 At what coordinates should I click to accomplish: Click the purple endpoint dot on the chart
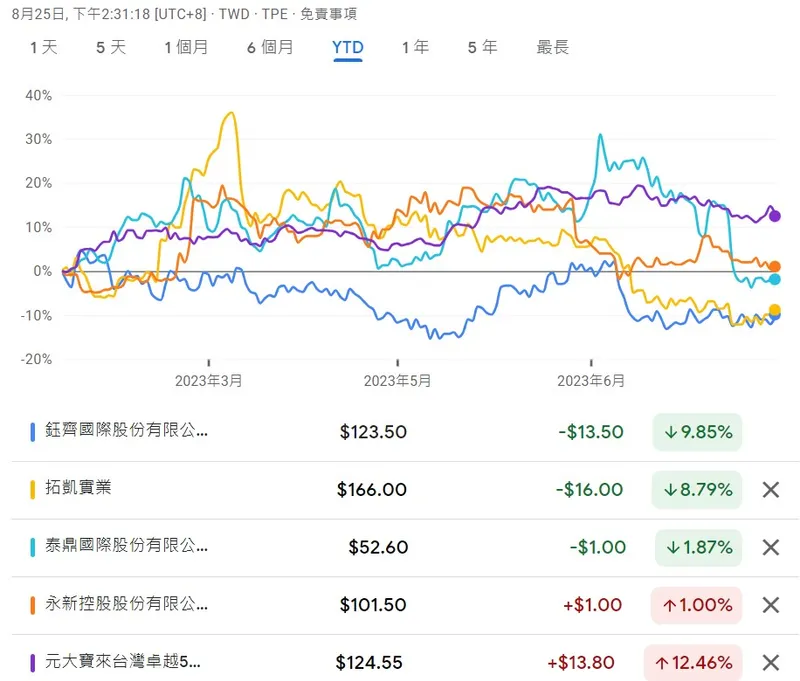[x=775, y=216]
